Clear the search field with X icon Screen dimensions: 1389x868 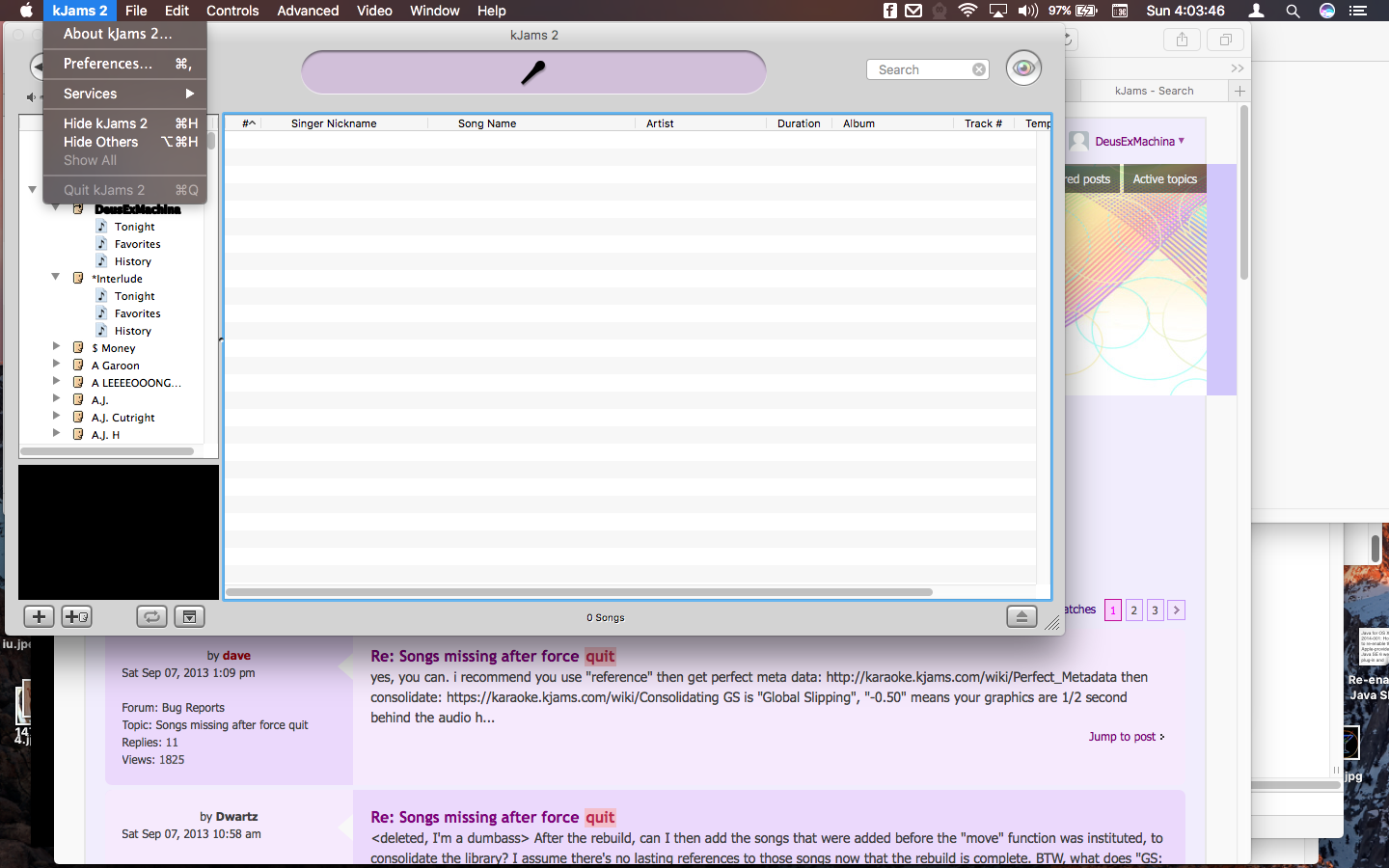tap(979, 69)
